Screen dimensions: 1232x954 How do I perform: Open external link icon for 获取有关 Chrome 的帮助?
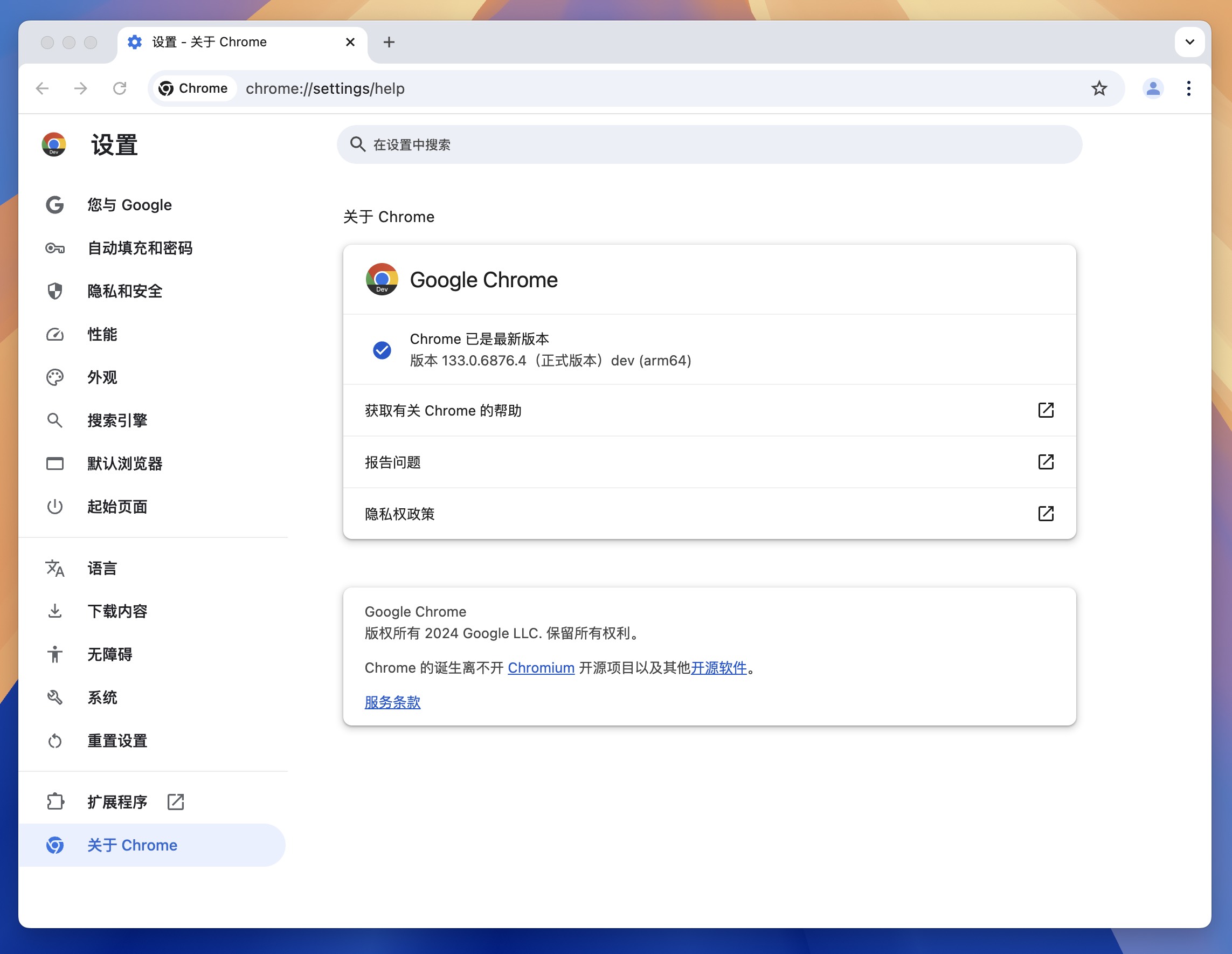coord(1046,410)
